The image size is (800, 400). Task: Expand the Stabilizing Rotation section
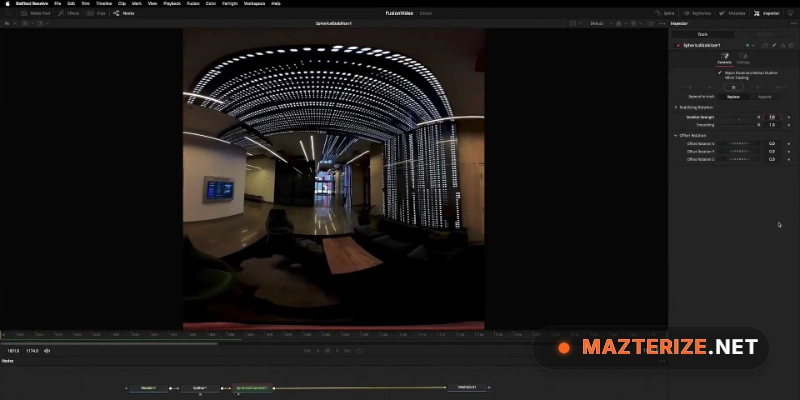tap(676, 107)
